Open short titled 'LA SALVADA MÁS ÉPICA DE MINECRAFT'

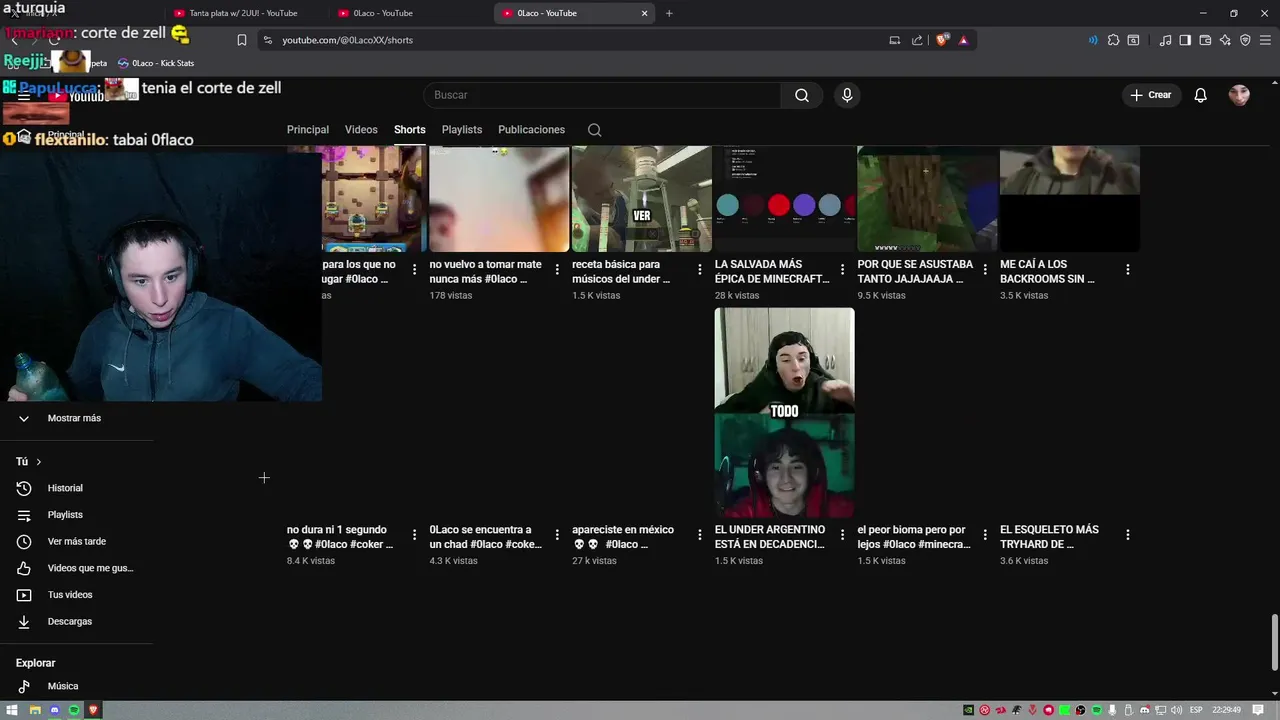click(772, 272)
